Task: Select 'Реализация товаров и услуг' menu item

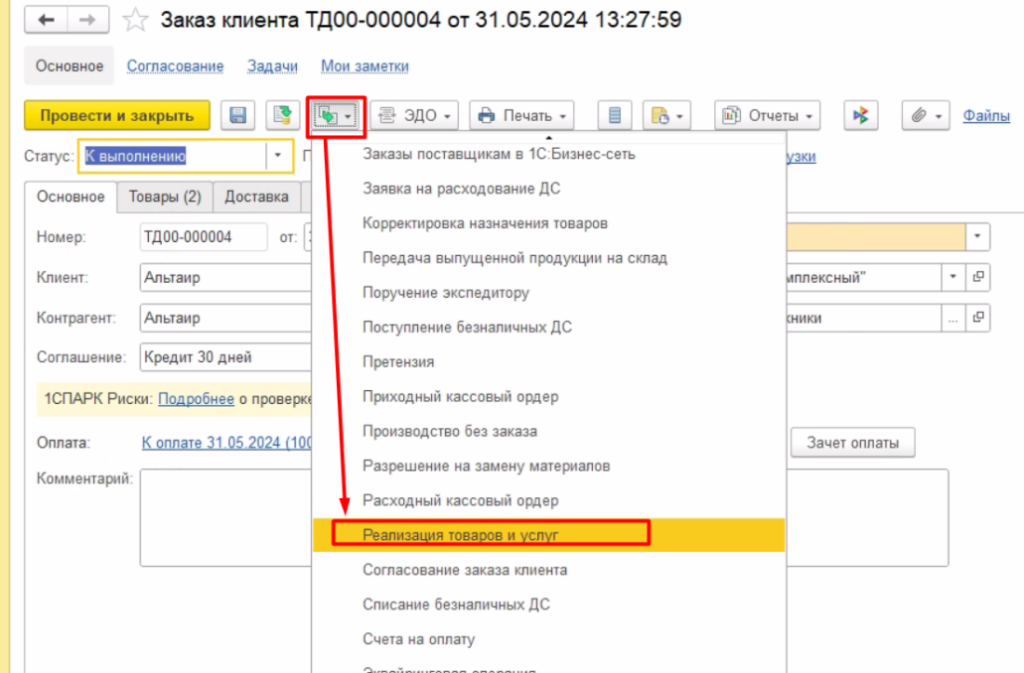Action: pyautogui.click(x=460, y=535)
